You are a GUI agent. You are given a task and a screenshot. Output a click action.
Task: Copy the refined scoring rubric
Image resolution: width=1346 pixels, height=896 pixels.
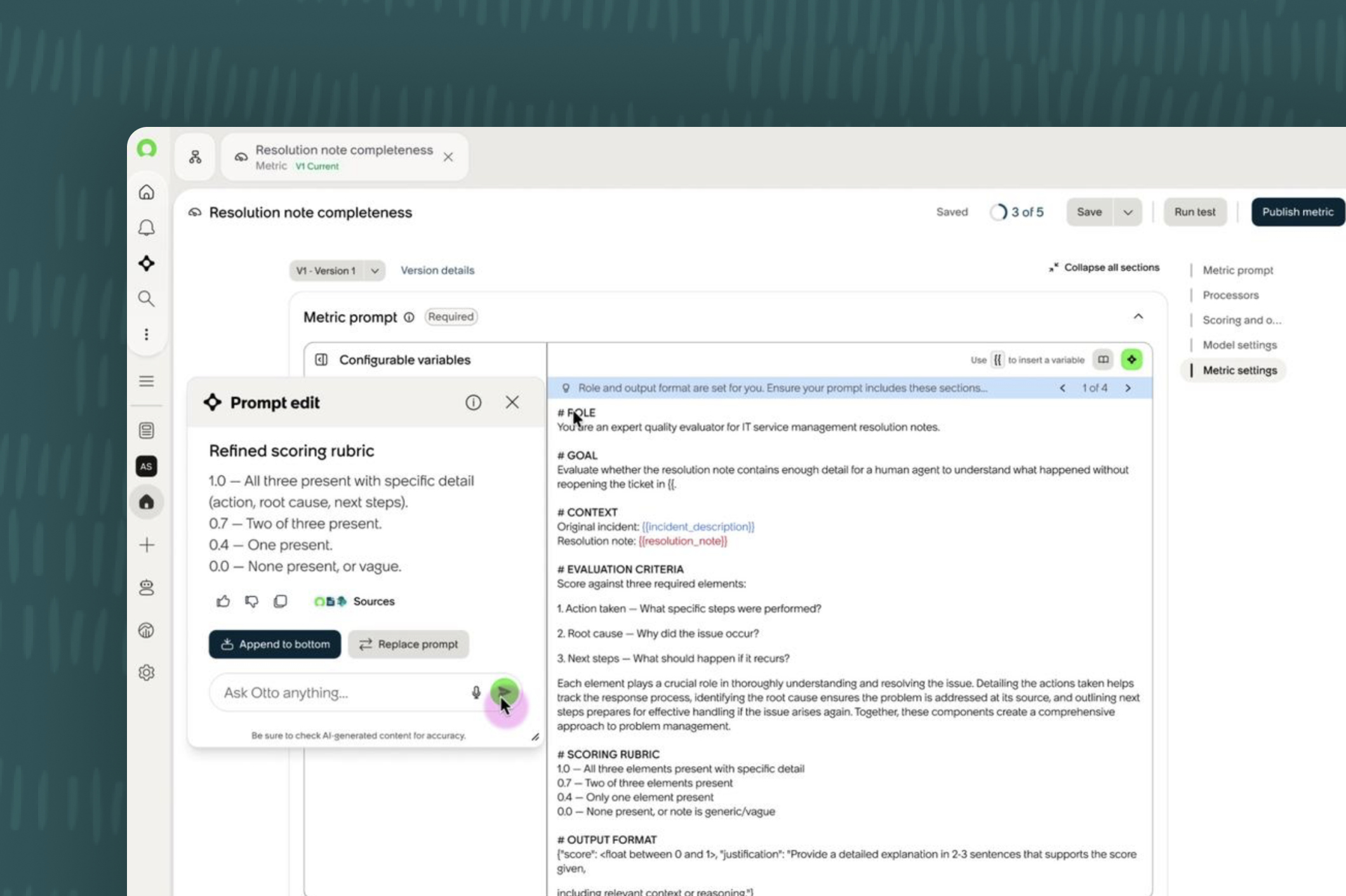(280, 601)
